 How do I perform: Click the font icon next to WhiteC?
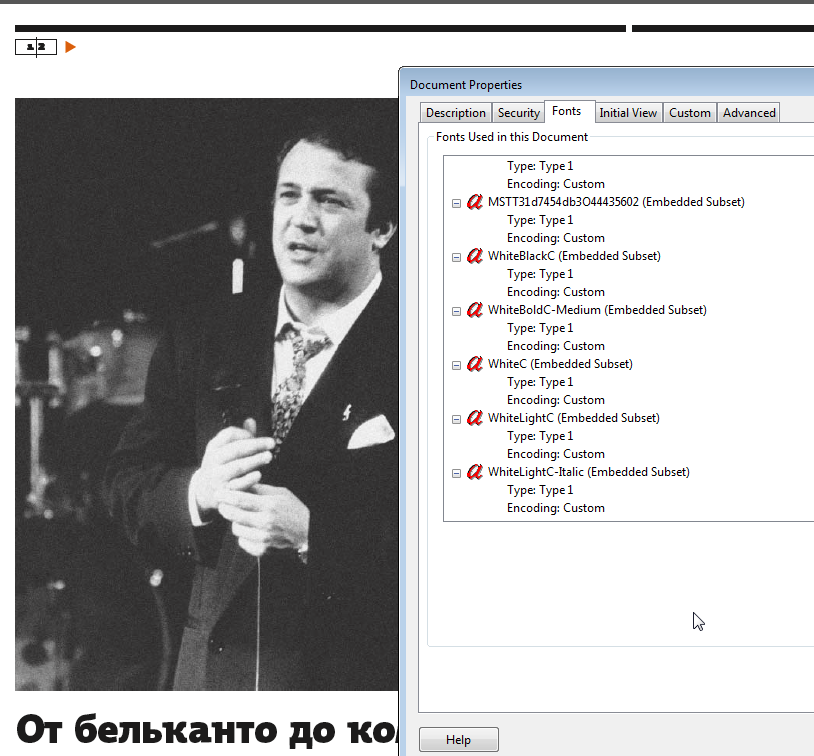pos(475,364)
